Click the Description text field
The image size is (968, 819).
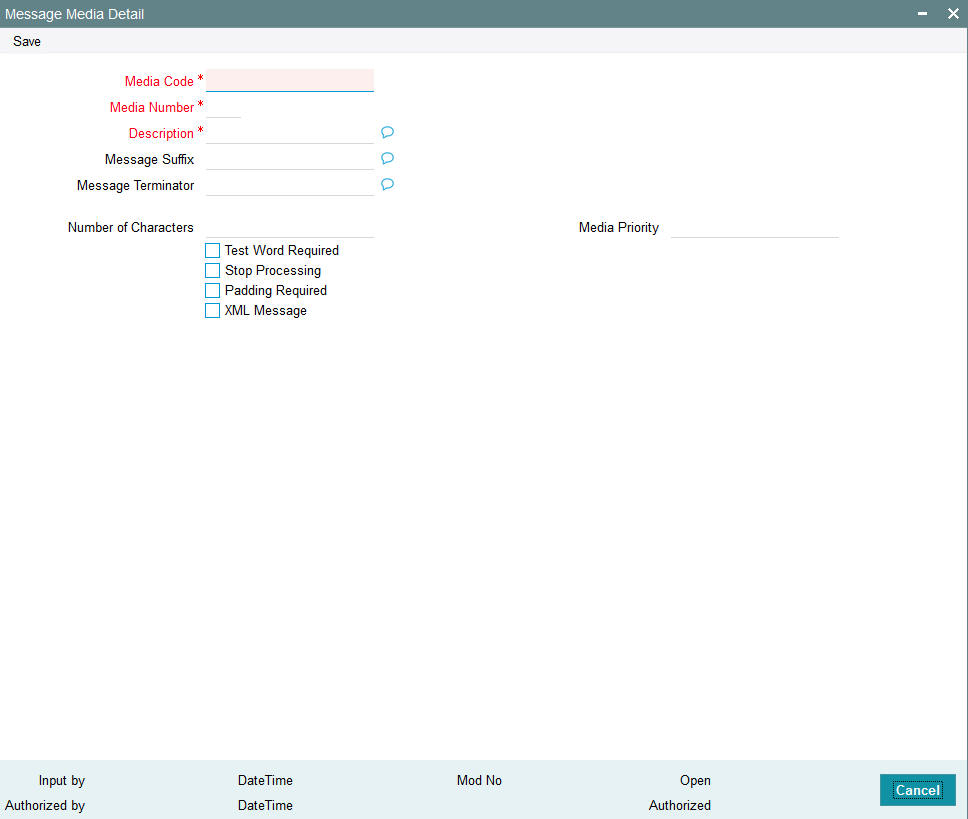click(x=290, y=133)
